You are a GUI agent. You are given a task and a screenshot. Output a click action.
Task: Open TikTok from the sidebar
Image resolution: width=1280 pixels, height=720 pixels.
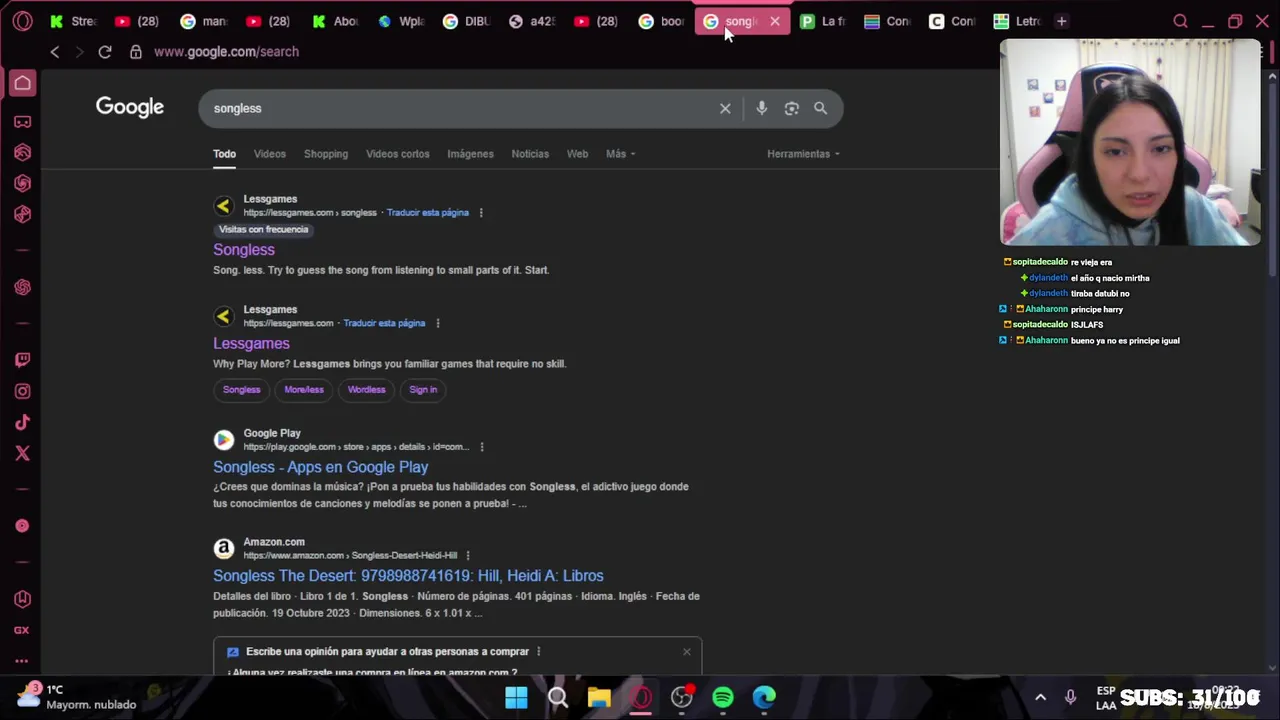coord(22,423)
